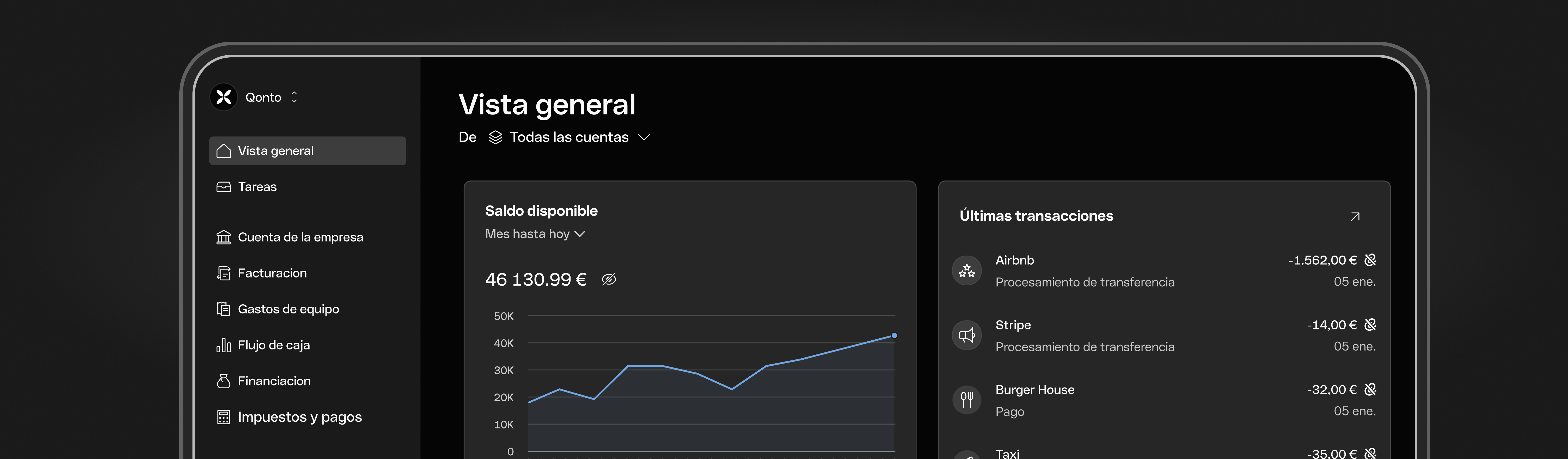The width and height of the screenshot is (1568, 459).
Task: Open the Airbnb transaction category icon
Action: (x=967, y=270)
